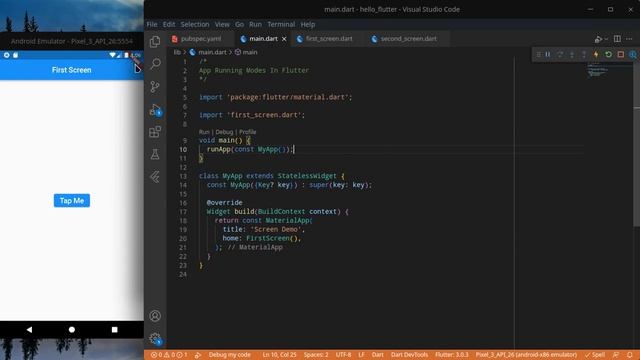Change end of line sequence LF
This screenshot has height=360, width=640.
pos(361,355)
